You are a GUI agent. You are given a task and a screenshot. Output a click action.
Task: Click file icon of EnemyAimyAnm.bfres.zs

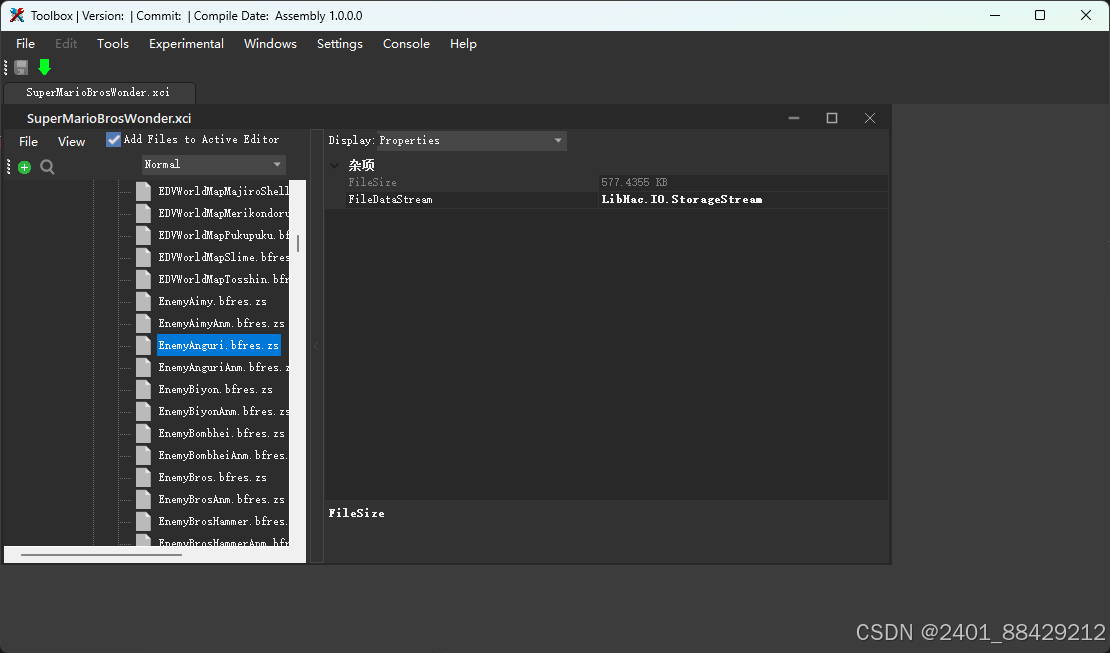144,323
